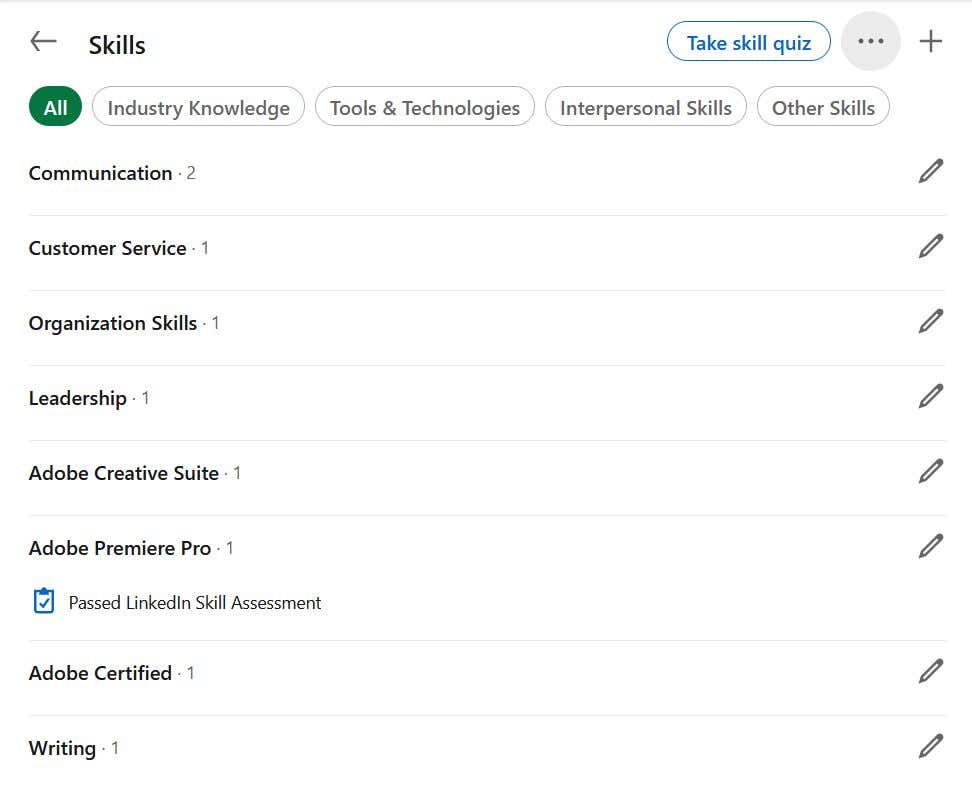Open the Communication skill title
This screenshot has width=972, height=791.
click(100, 173)
